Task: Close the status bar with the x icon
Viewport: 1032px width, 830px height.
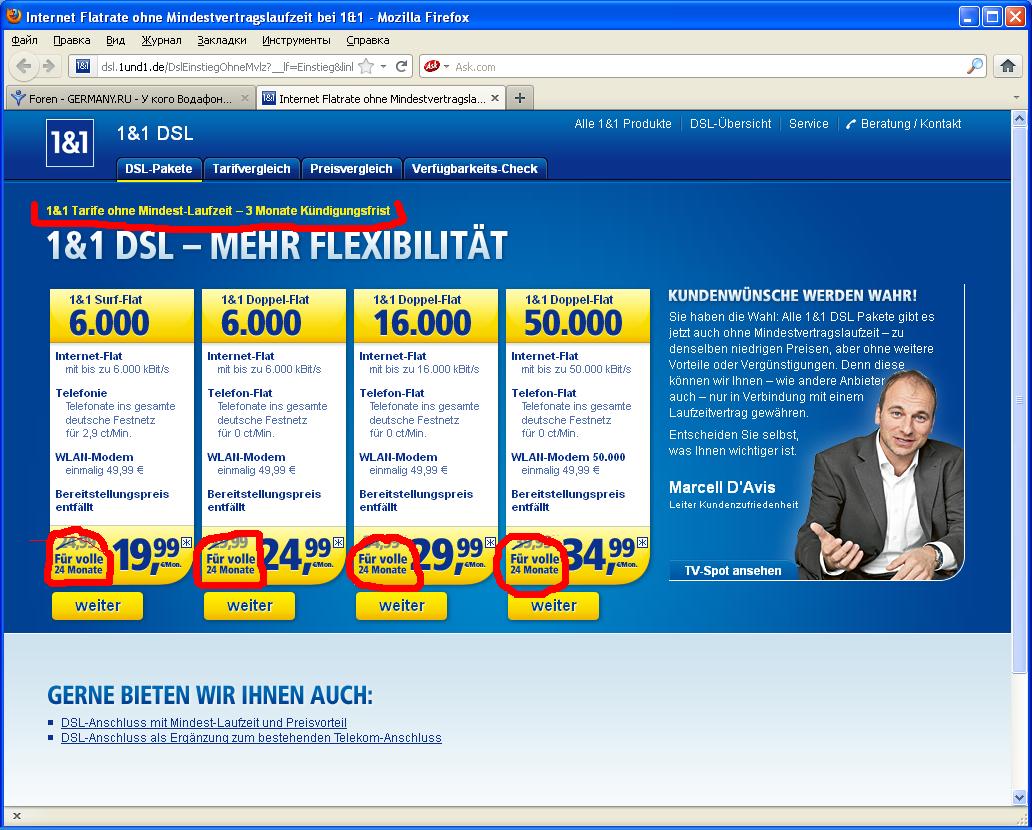Action: click(17, 816)
